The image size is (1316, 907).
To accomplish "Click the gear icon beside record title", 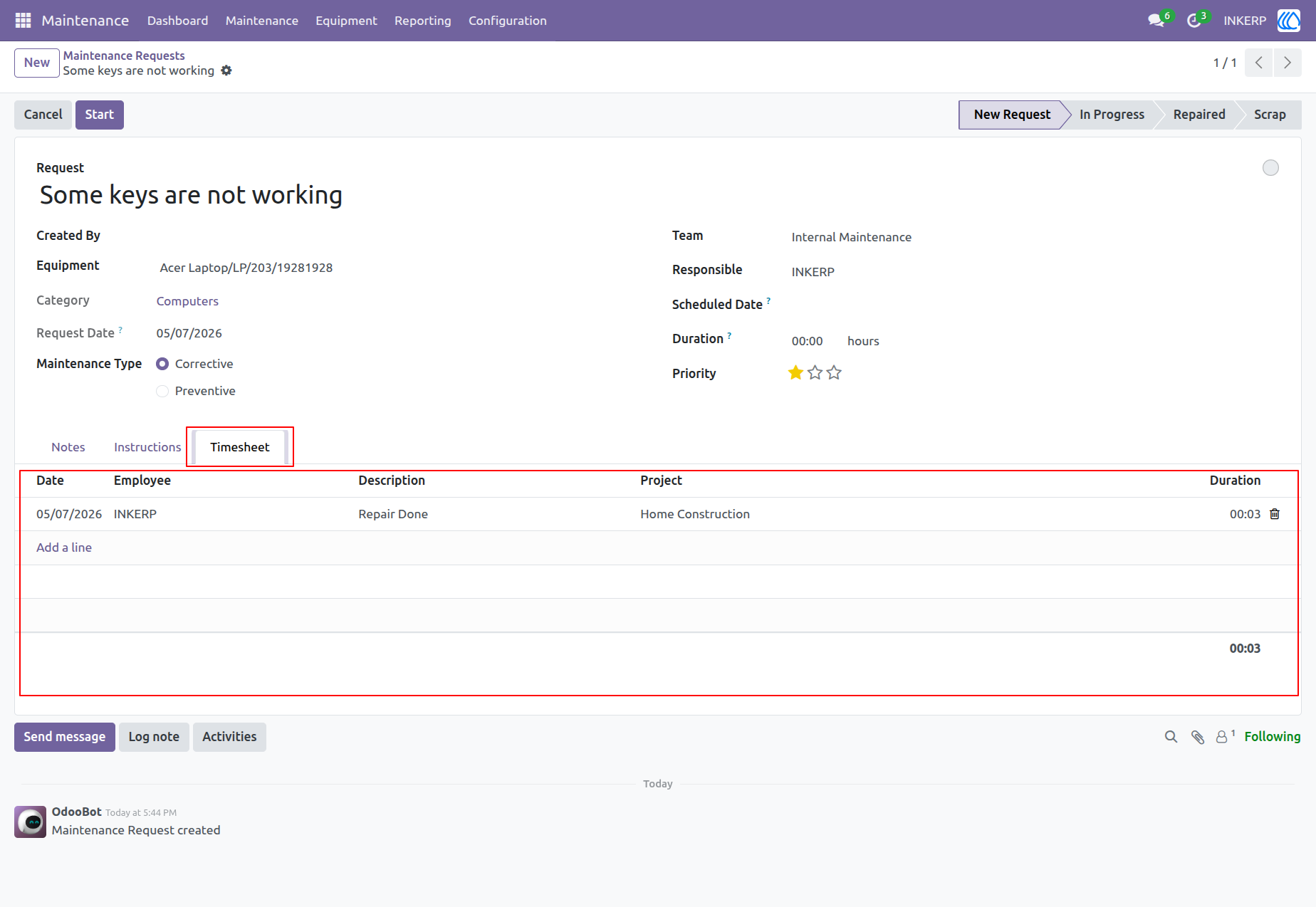I will click(226, 70).
